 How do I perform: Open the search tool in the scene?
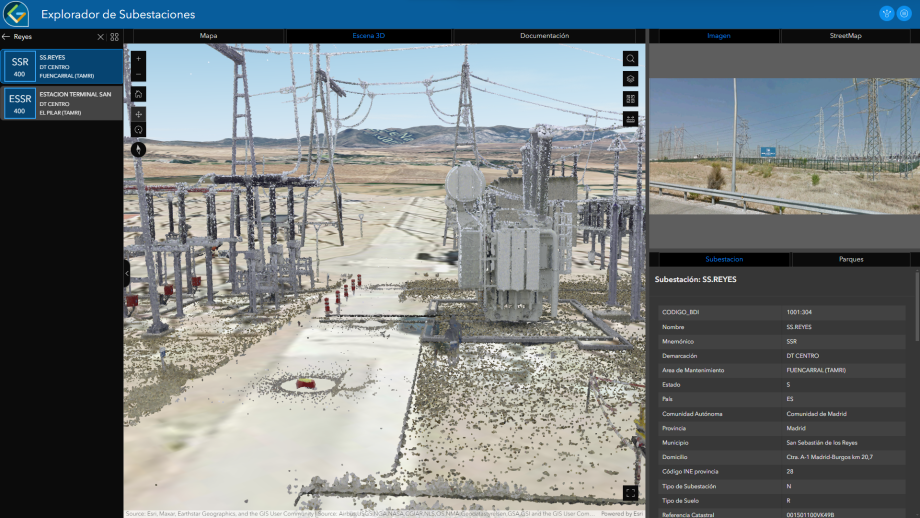[630, 58]
